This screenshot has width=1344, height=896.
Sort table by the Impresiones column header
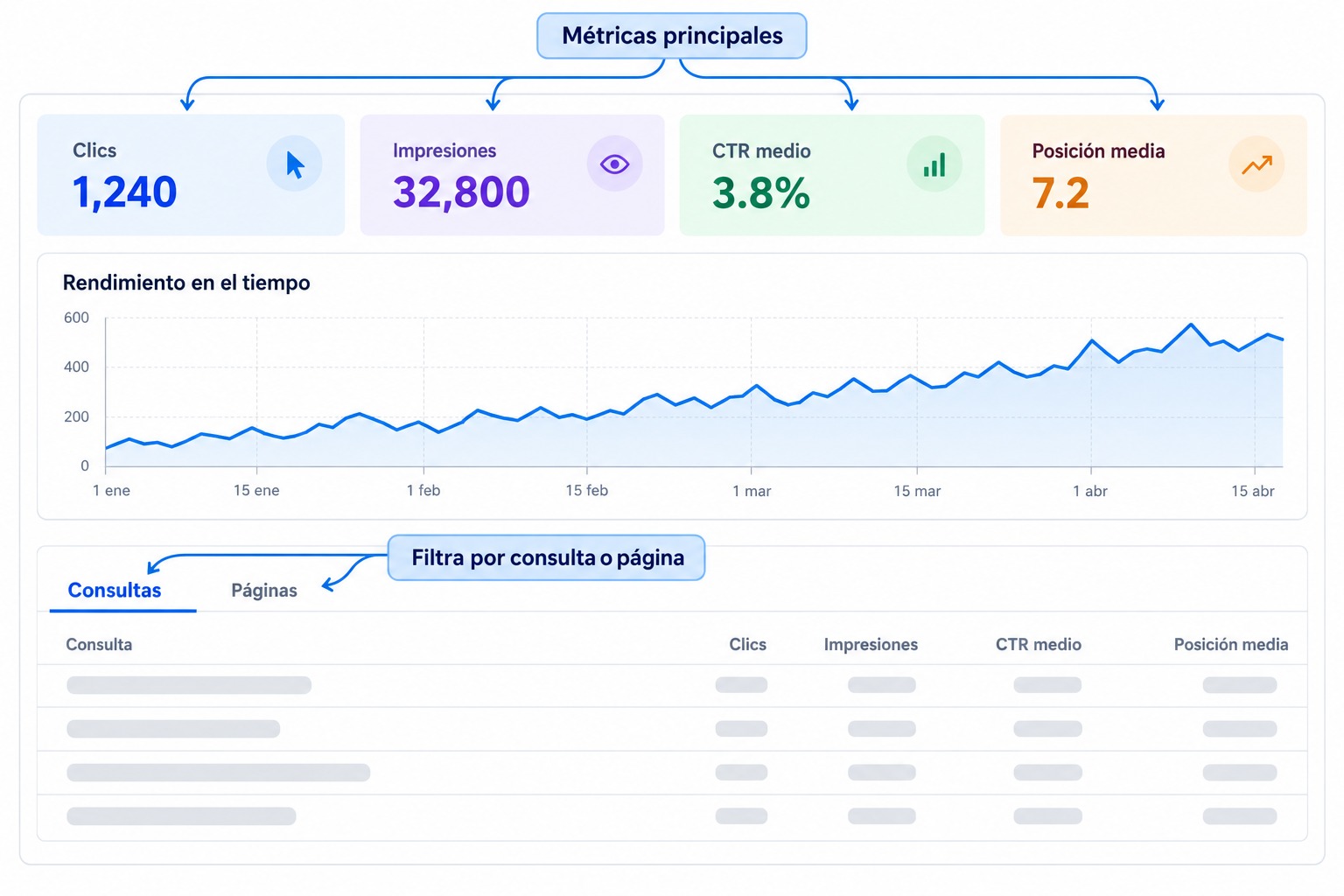(871, 645)
